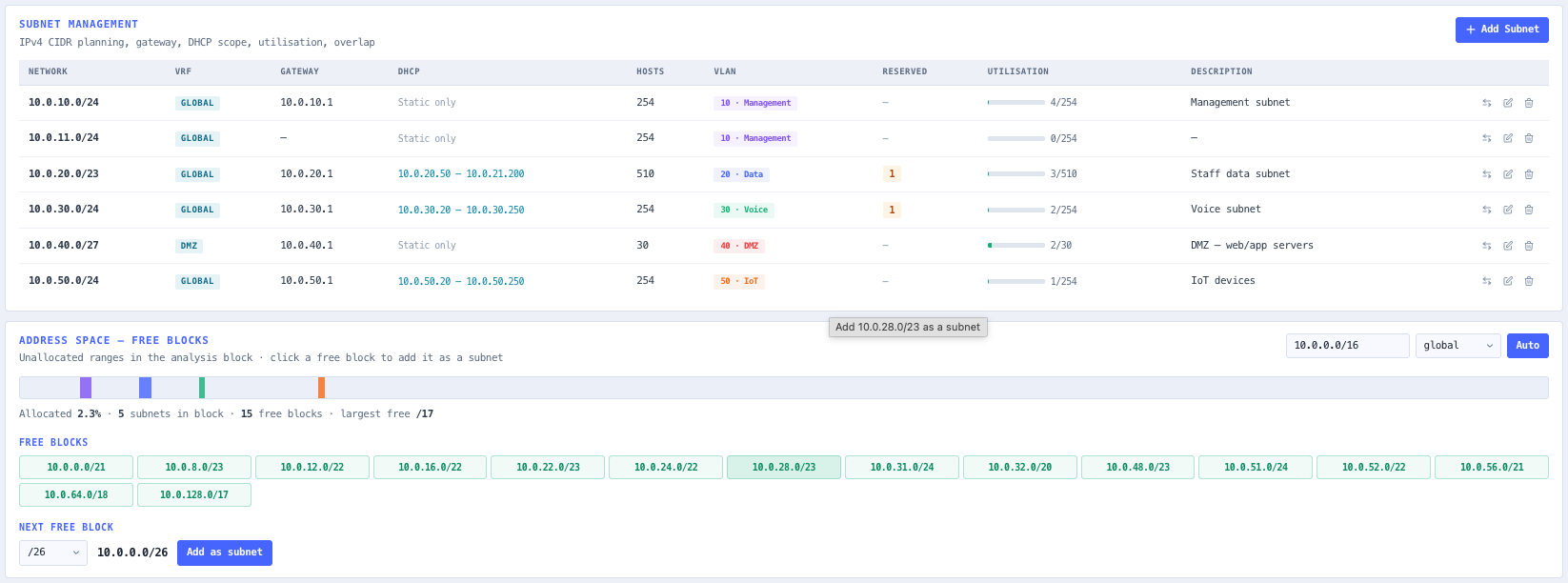Image resolution: width=1568 pixels, height=583 pixels.
Task: Select free block 10.0.12.0/22
Action: [x=312, y=467]
